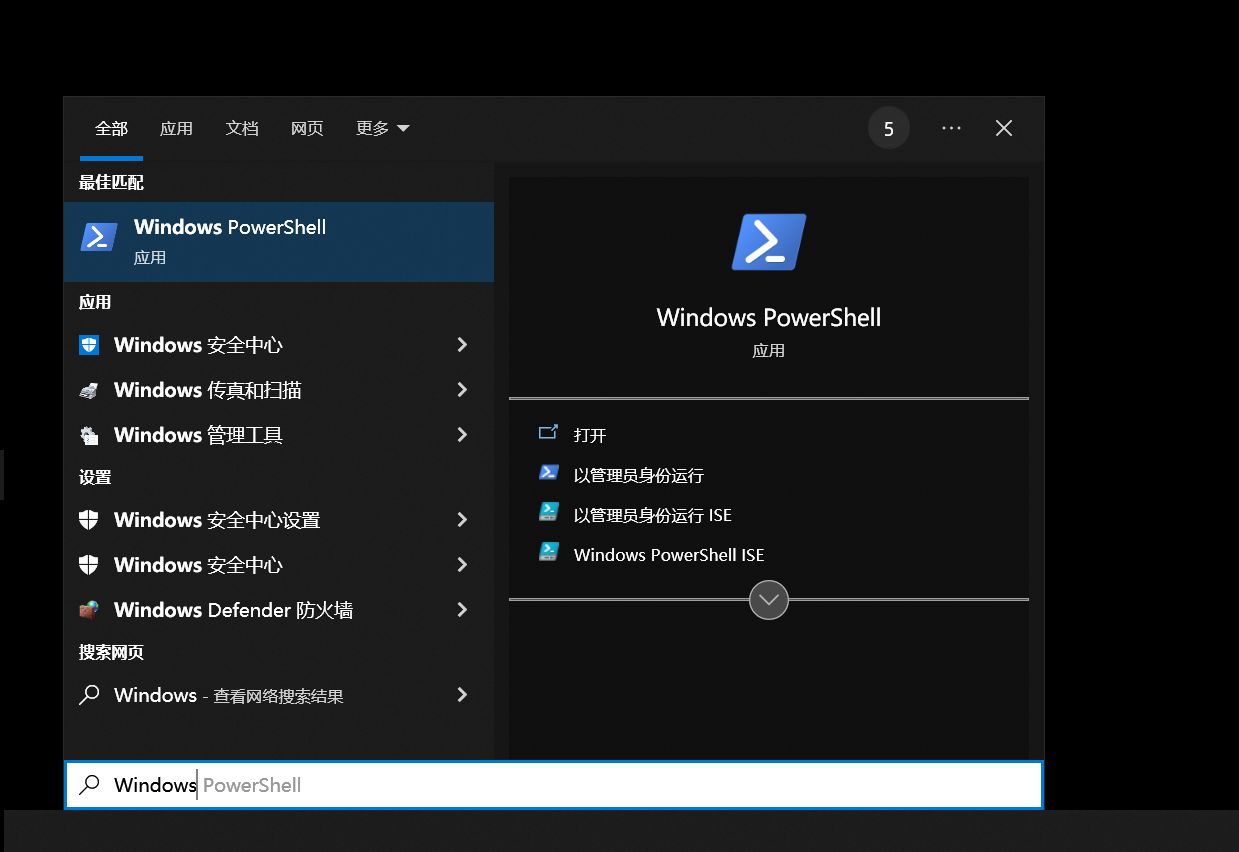Expand the Windows web search result arrow
Viewport: 1239px width, 852px height.
[462, 694]
